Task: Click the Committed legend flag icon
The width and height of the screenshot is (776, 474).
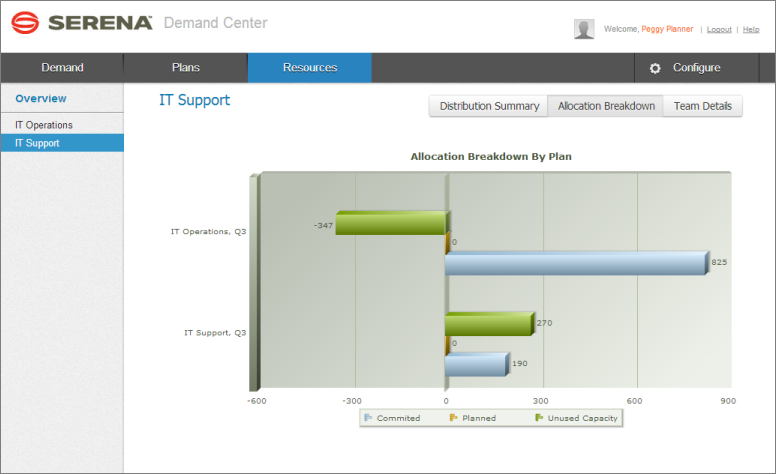Action: [x=368, y=418]
